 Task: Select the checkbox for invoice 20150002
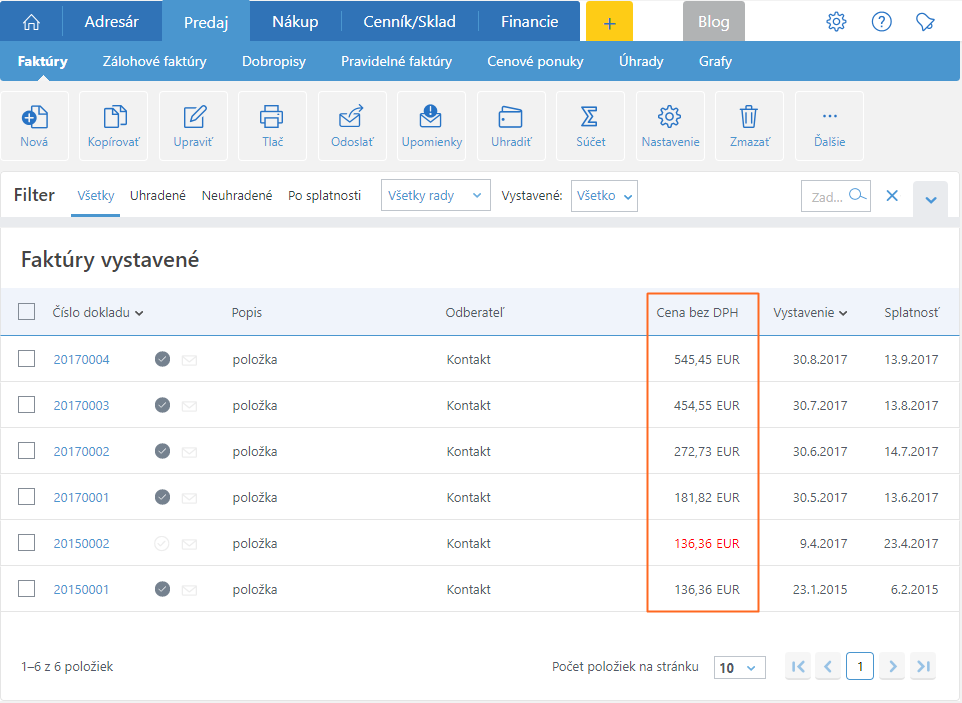(27, 543)
